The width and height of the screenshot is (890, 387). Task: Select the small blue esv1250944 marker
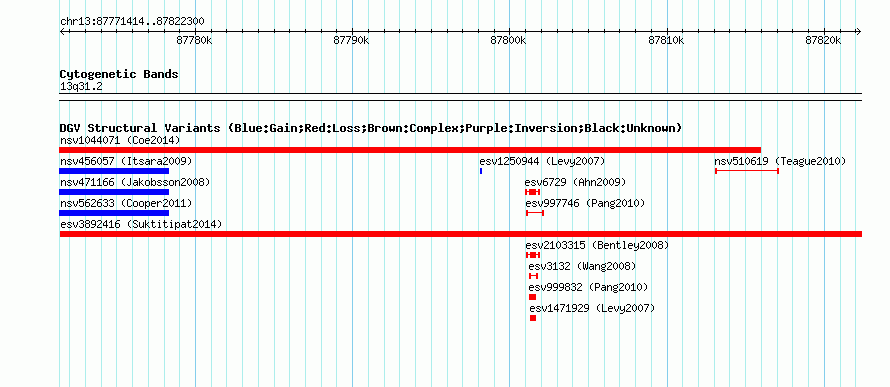[x=481, y=171]
